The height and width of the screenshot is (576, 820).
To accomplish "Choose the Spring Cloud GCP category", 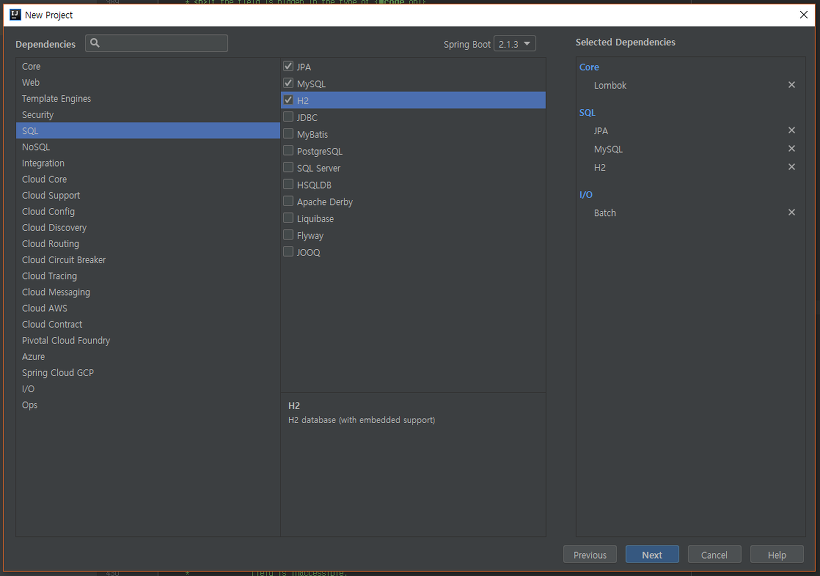I will click(x=148, y=372).
